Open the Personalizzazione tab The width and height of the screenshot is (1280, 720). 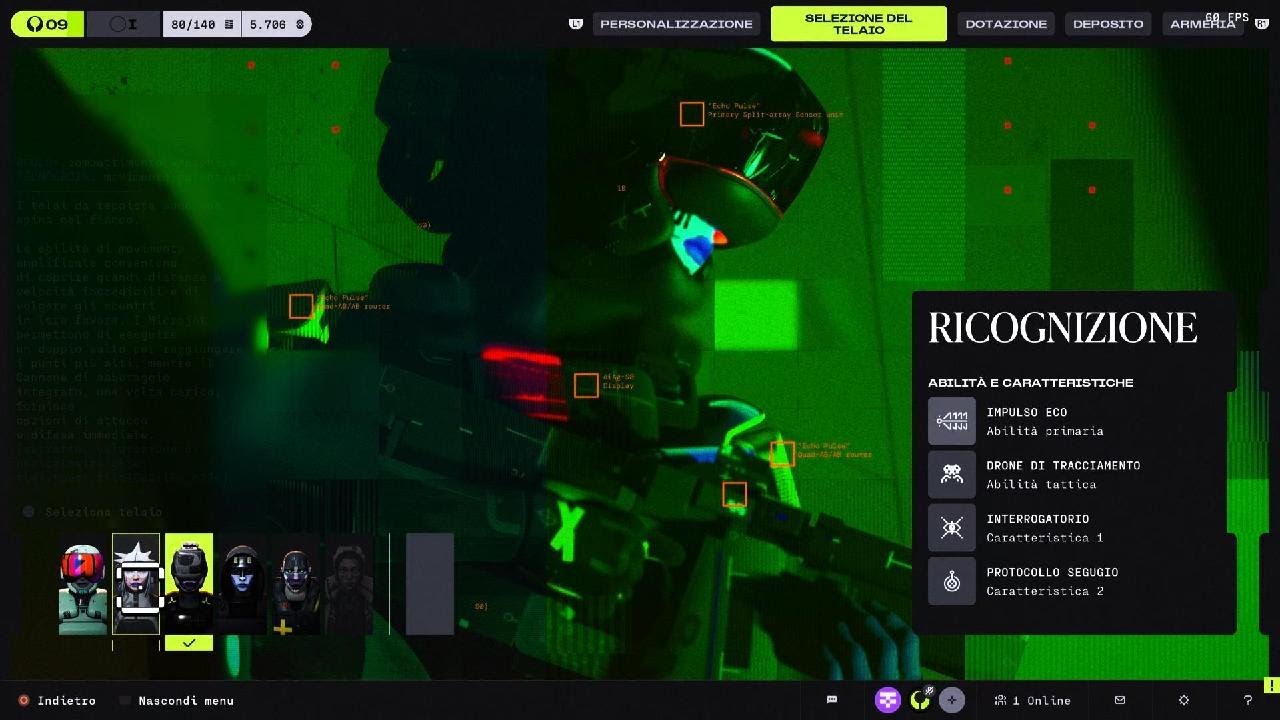pos(676,24)
